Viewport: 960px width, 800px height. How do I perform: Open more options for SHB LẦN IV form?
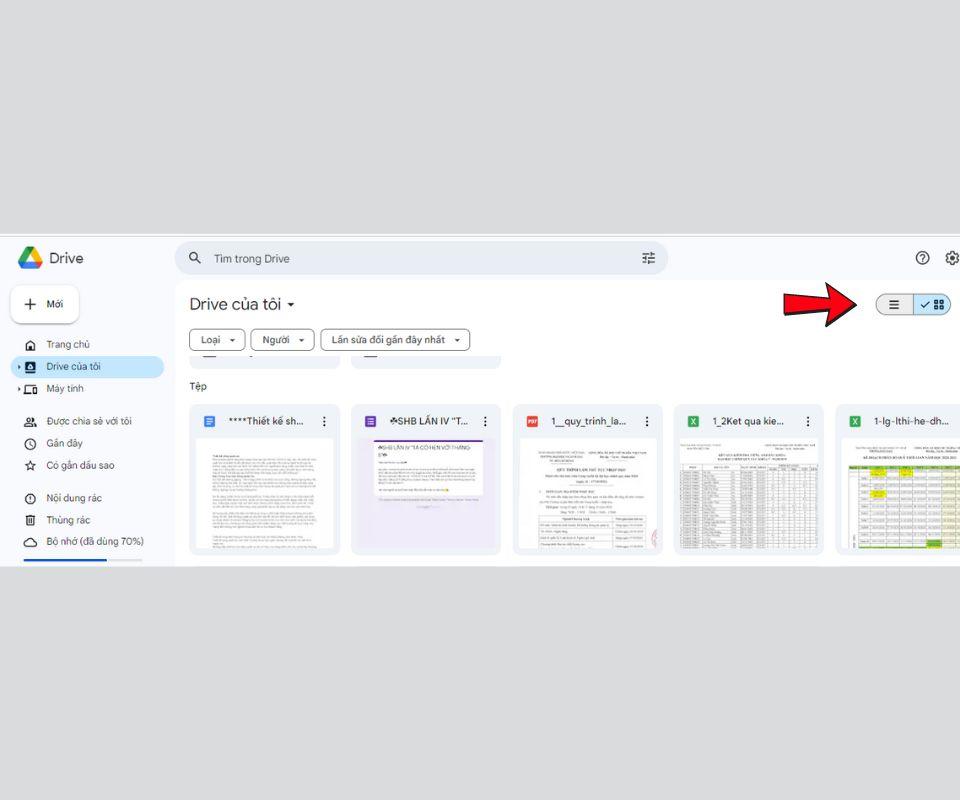point(485,422)
